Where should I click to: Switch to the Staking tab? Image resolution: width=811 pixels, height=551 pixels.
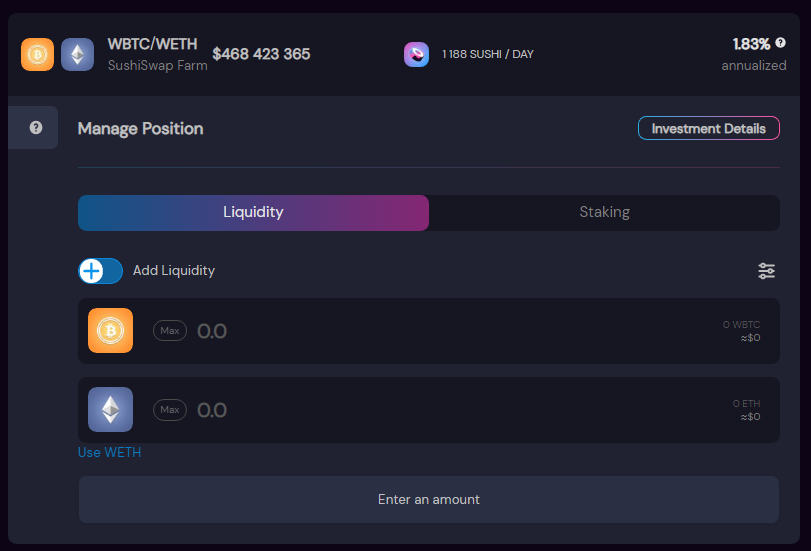tap(604, 212)
